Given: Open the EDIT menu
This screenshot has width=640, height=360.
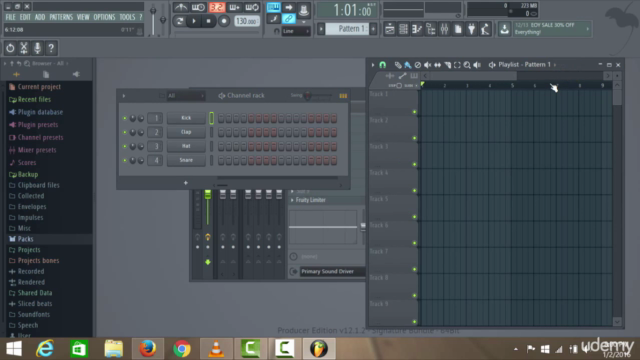Looking at the screenshot, I should click(25, 17).
